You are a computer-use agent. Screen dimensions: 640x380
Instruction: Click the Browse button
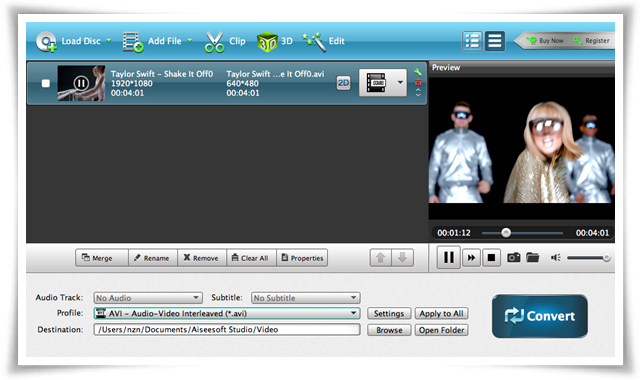[x=389, y=330]
